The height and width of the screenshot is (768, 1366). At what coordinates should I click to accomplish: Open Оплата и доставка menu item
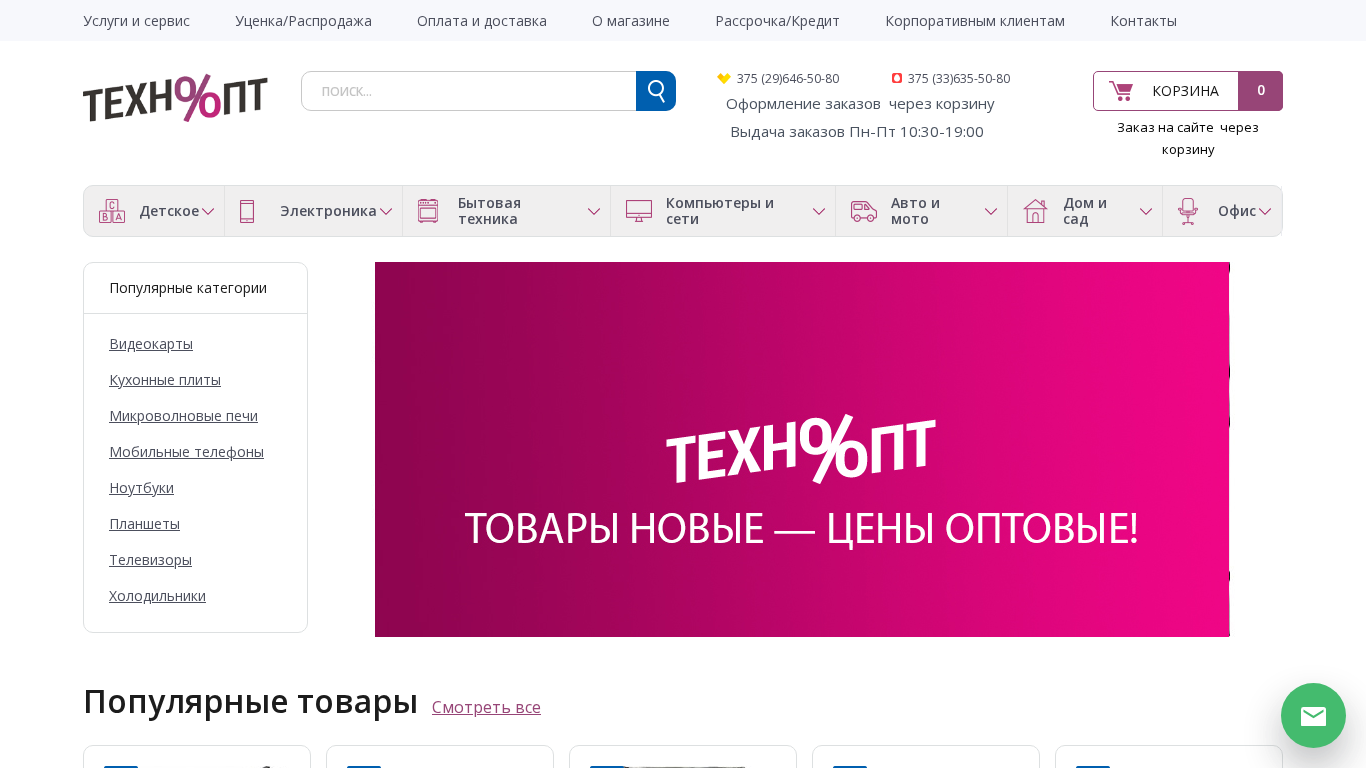coord(482,20)
